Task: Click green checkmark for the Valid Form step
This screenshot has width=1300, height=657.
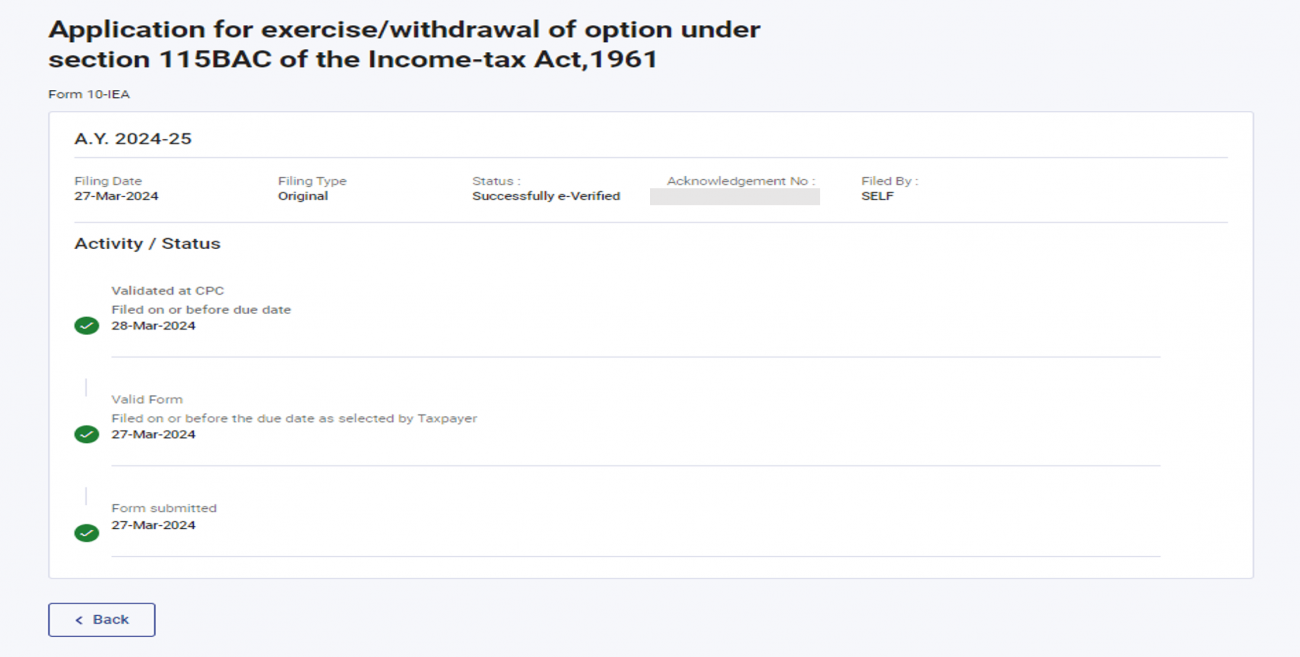Action: (x=87, y=434)
